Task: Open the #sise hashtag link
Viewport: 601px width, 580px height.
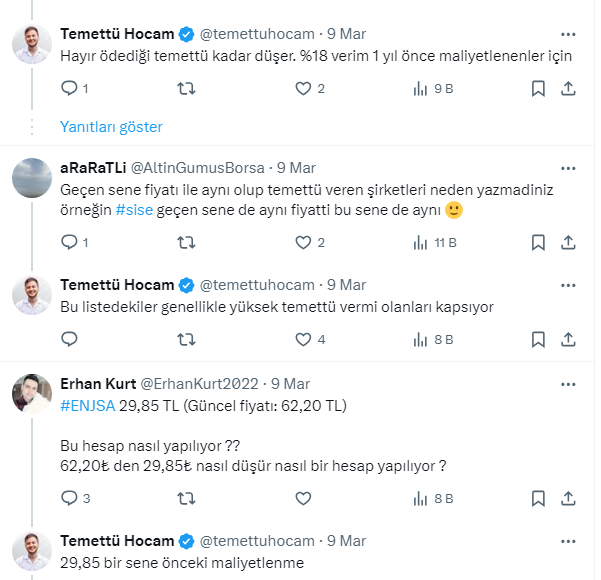Action: [136, 210]
